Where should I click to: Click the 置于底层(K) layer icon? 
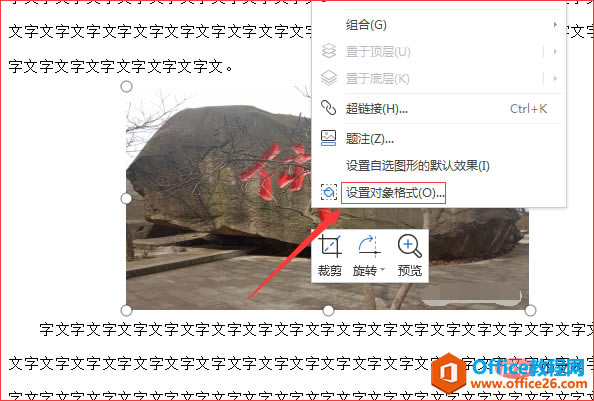click(328, 78)
